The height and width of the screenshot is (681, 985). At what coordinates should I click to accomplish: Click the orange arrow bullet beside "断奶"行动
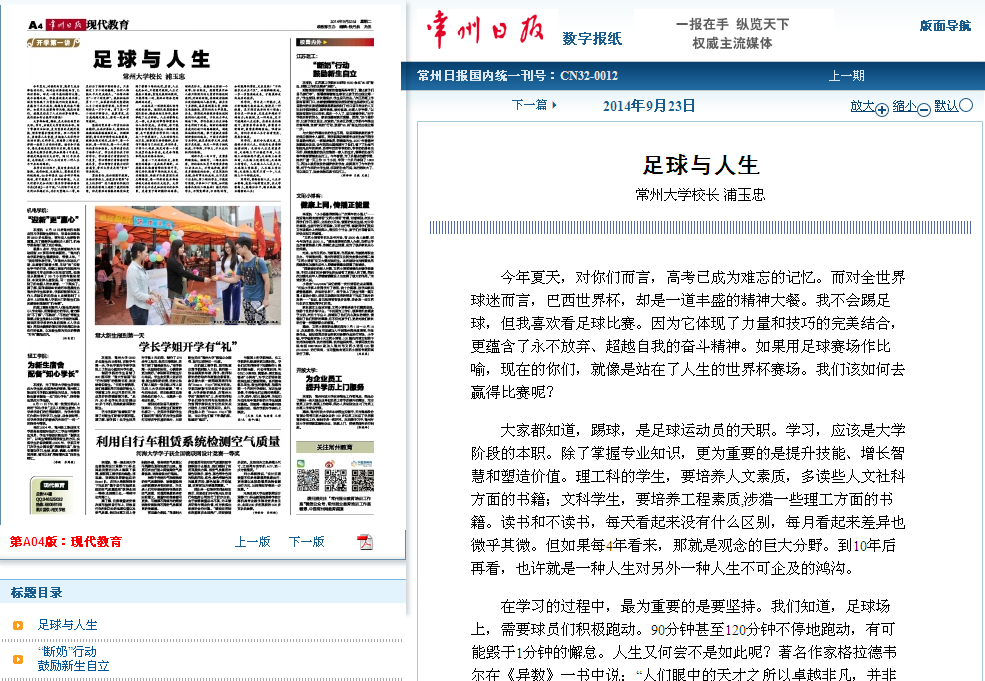18,659
